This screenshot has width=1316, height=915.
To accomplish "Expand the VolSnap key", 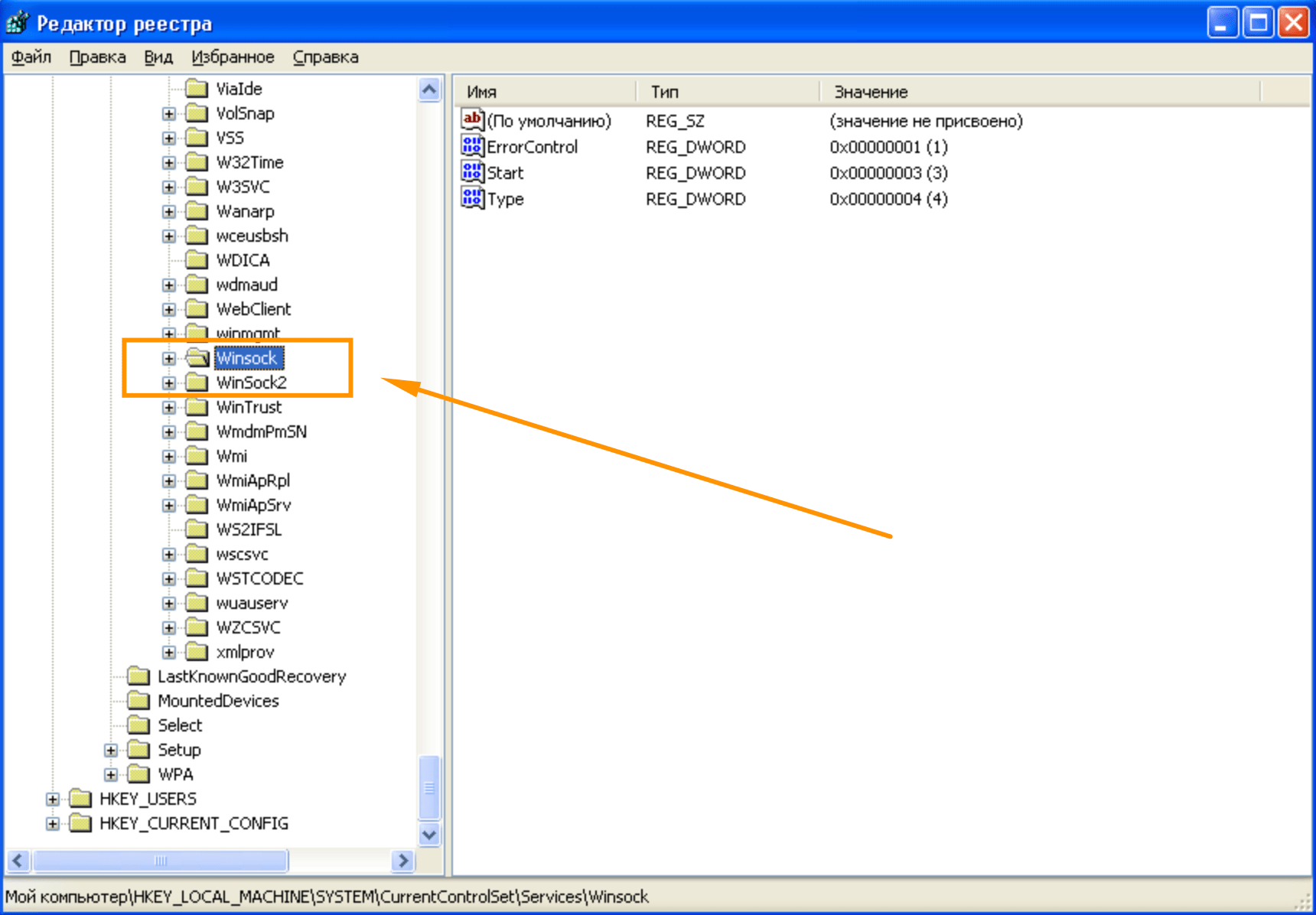I will click(169, 114).
